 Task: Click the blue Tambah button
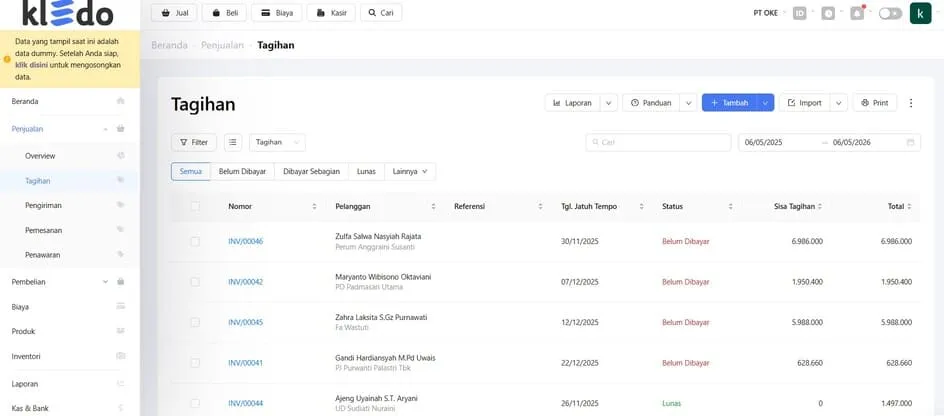pyautogui.click(x=729, y=103)
